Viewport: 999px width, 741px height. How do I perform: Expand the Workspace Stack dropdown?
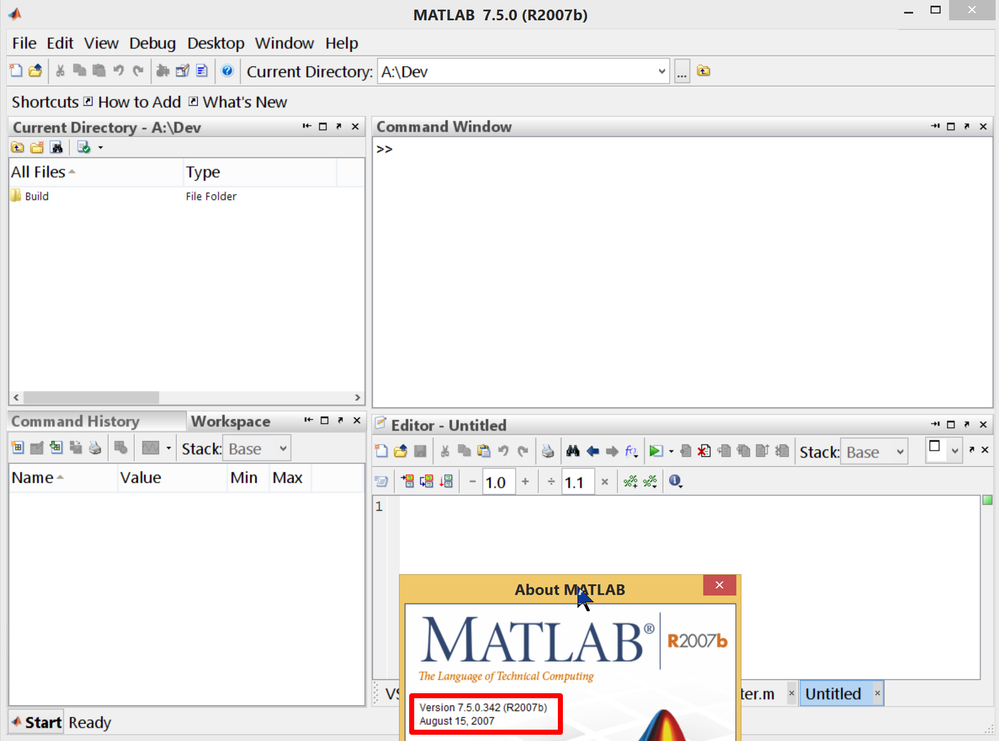pos(283,449)
